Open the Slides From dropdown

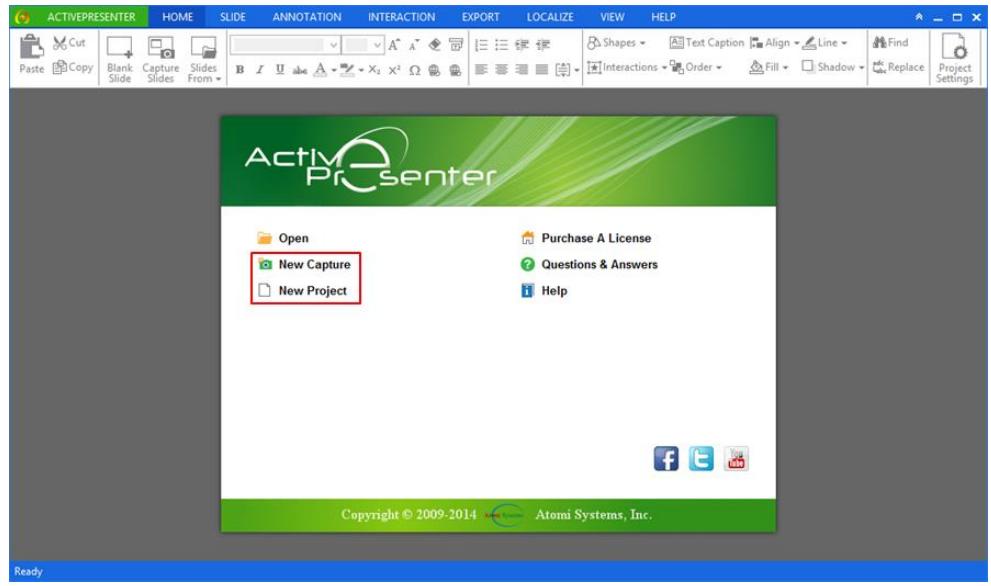(x=204, y=59)
